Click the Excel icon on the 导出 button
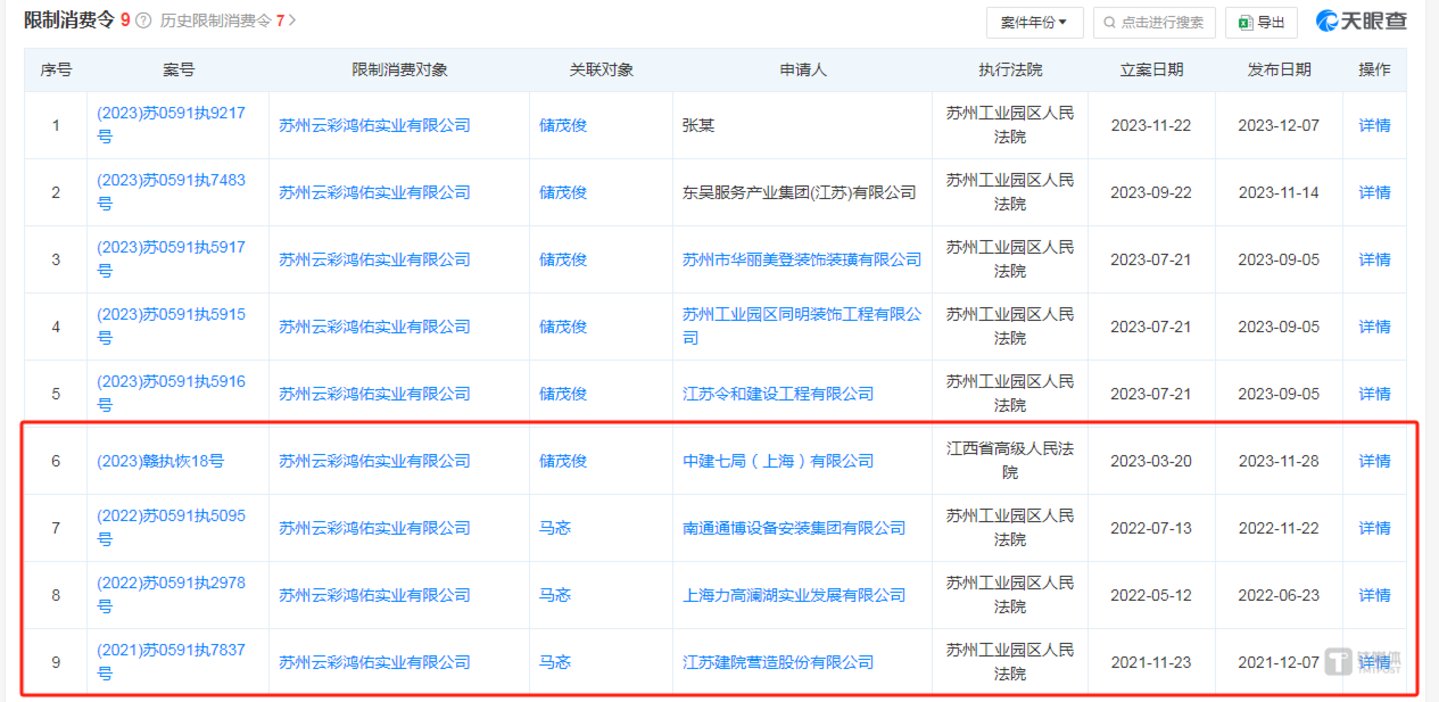The image size is (1439, 702). 1245,22
